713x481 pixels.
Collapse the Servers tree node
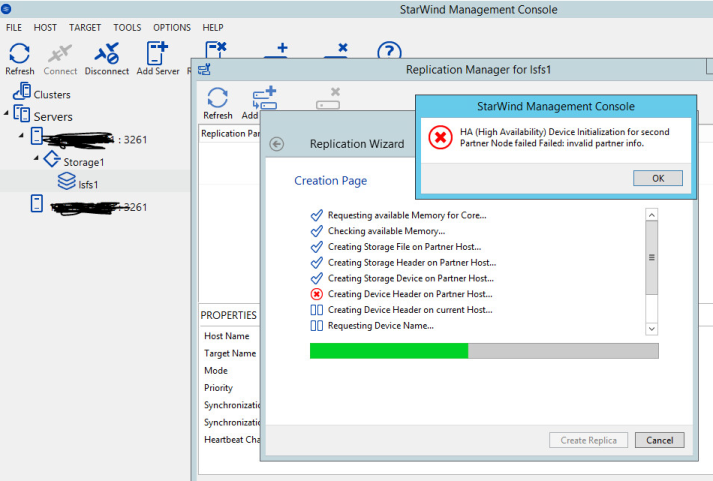tap(6, 113)
